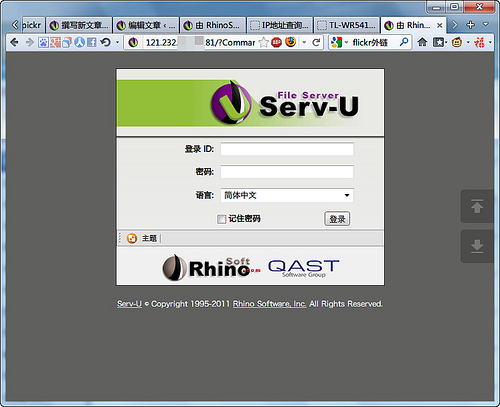Open the address bar history dropdown

304,43
